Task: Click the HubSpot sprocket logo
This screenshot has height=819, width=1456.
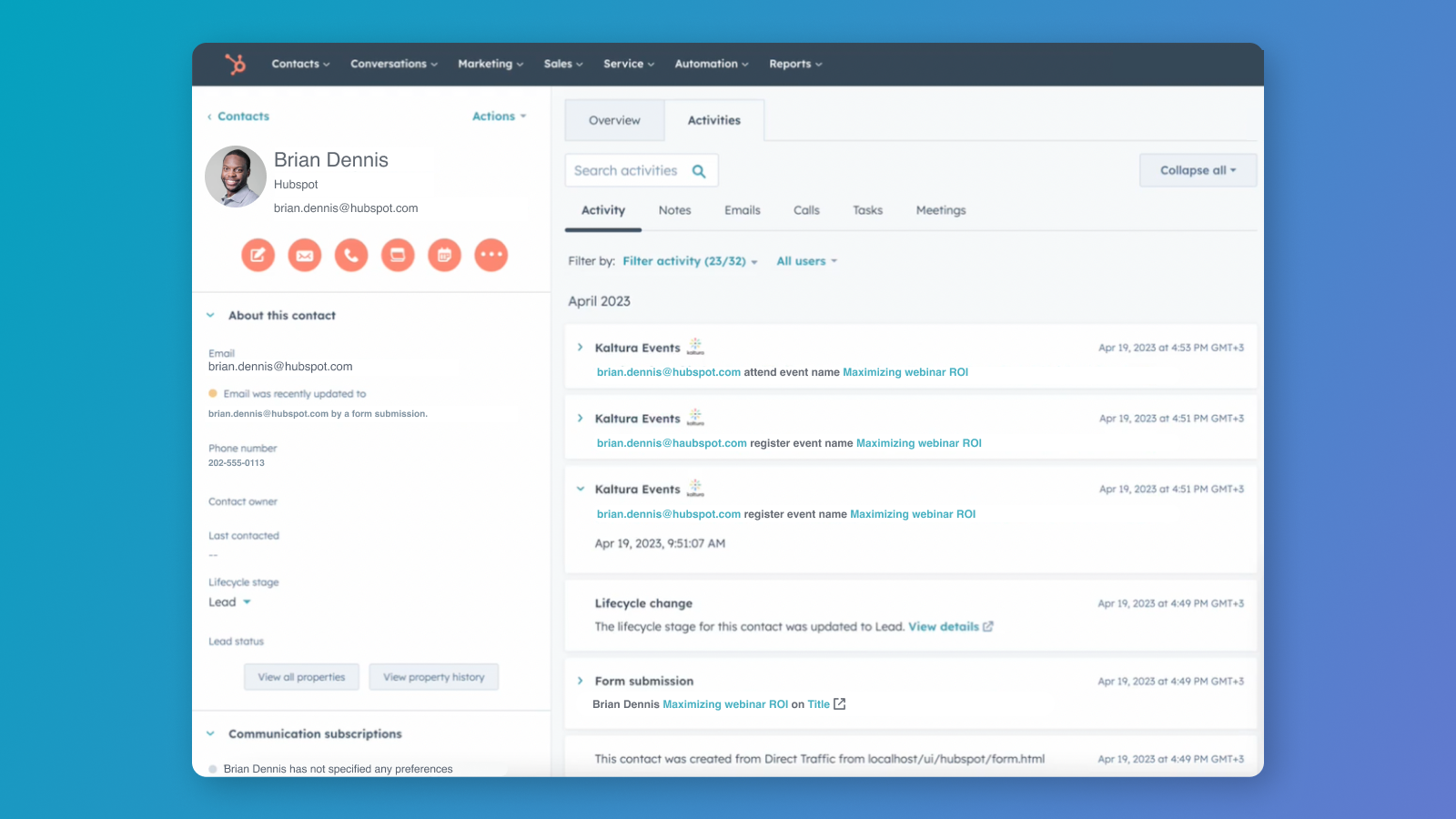Action: (x=236, y=64)
